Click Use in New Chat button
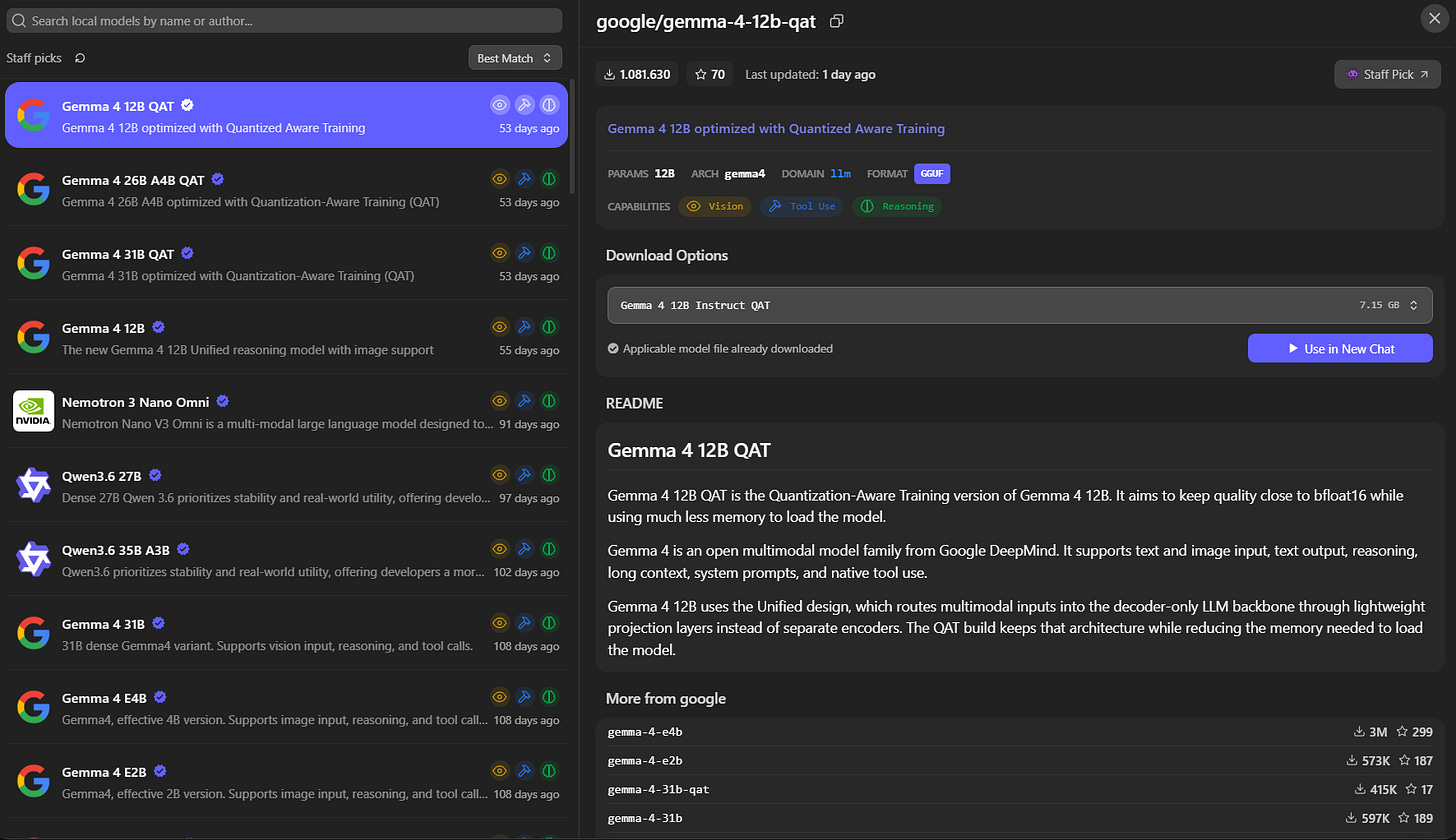 pyautogui.click(x=1340, y=348)
